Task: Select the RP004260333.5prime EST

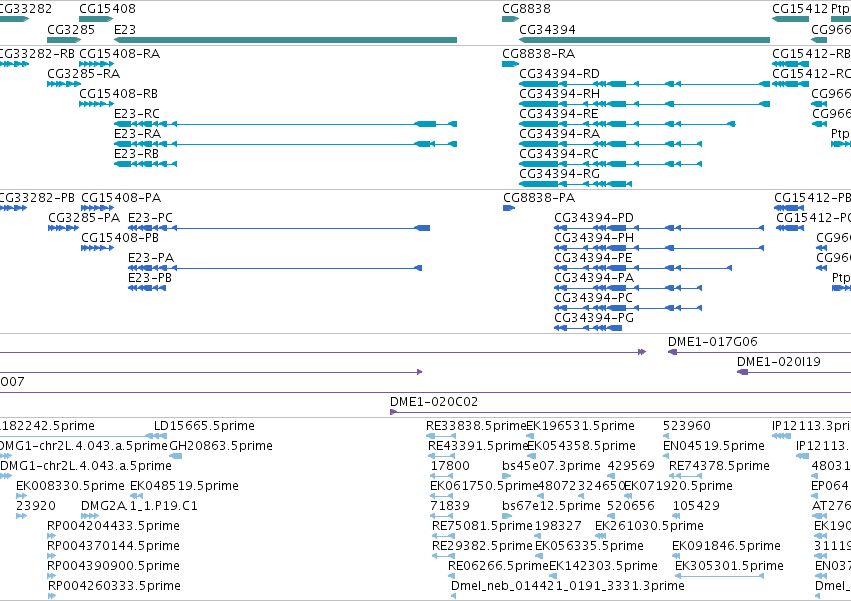Action: tap(52, 596)
